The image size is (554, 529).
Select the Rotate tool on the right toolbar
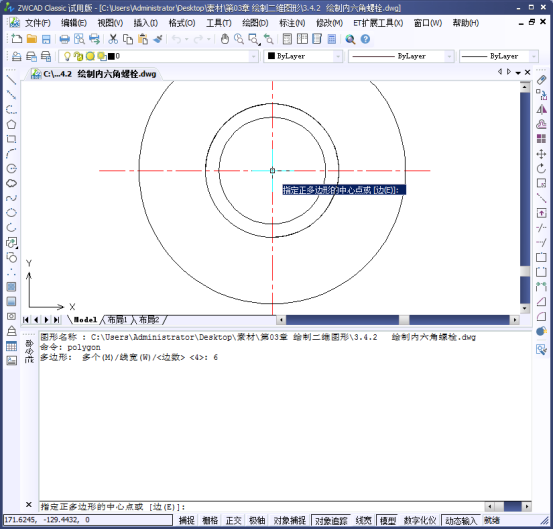[x=541, y=169]
